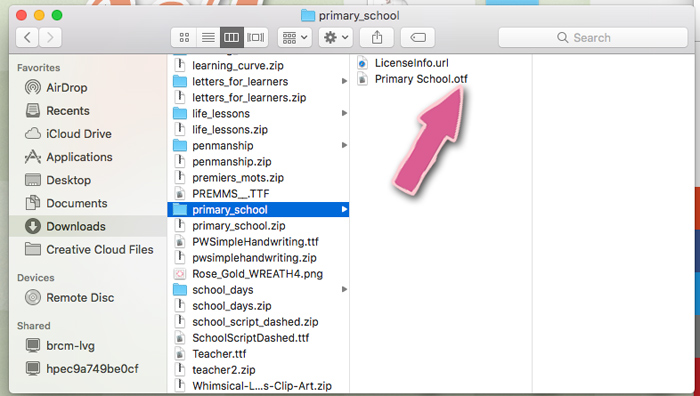Viewport: 700px width, 396px height.
Task: Select letters_for_learners.zip file
Action: click(258, 98)
